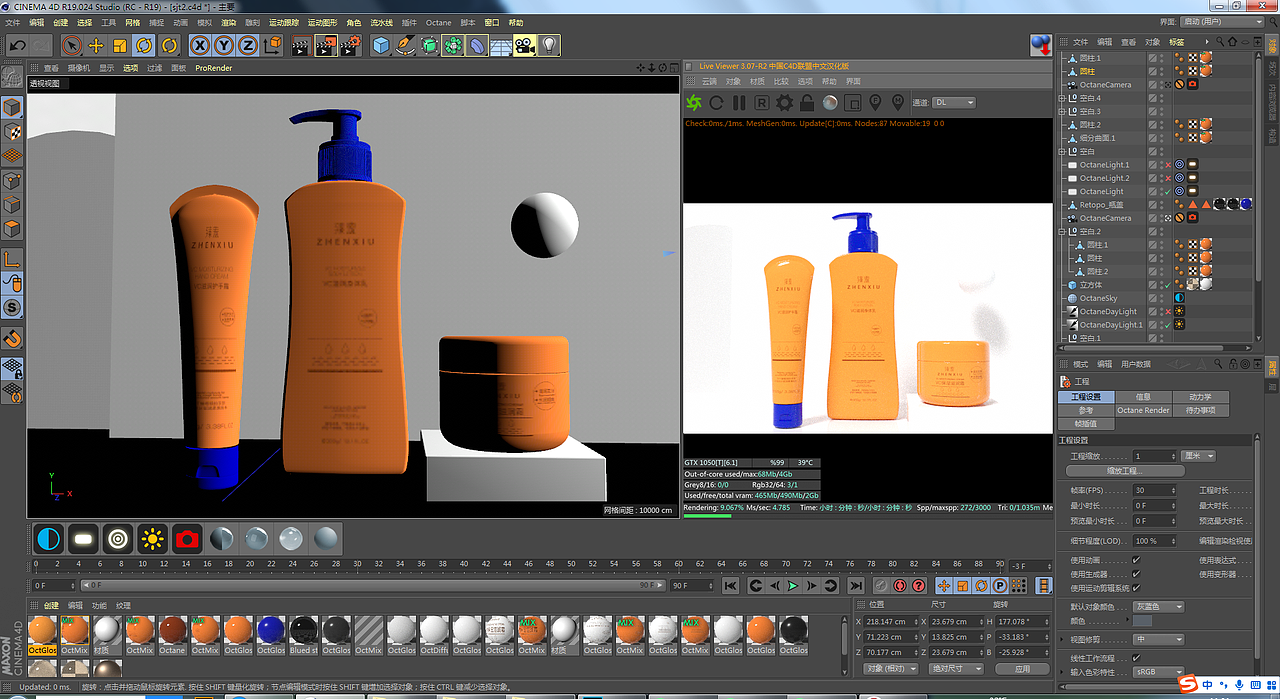This screenshot has height=699, width=1280.
Task: Add a Camera object from toolbar
Action: click(526, 45)
